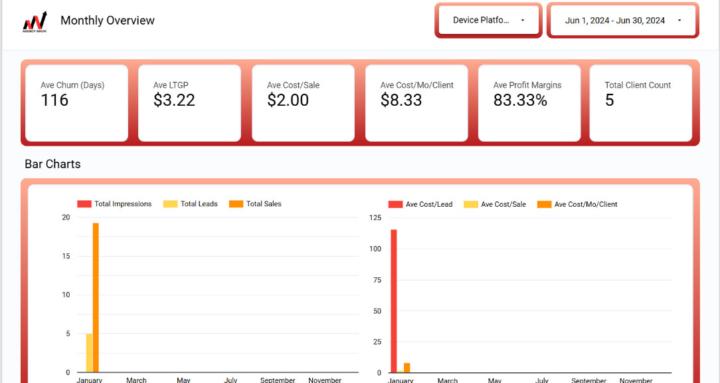Click the Monthly Overview title
This screenshot has width=720, height=383.
pyautogui.click(x=107, y=20)
